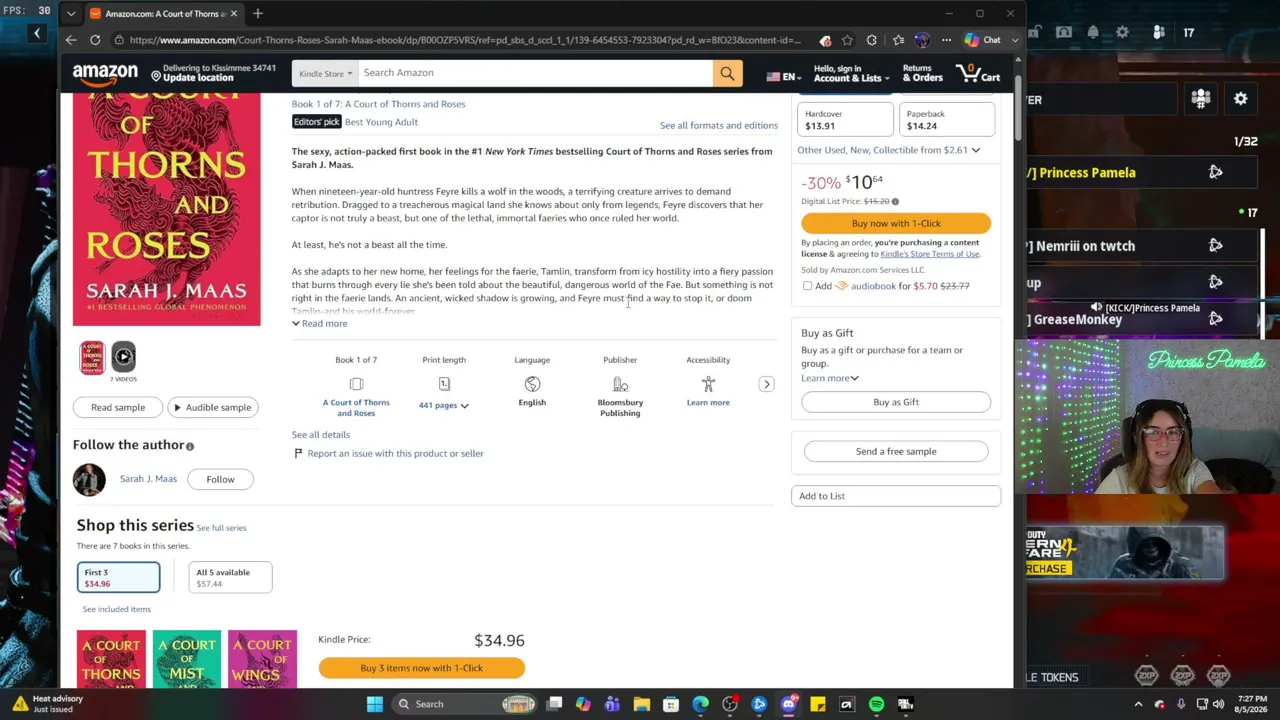Viewport: 1280px width, 720px height.
Task: Click the Language globe icon
Action: (532, 384)
